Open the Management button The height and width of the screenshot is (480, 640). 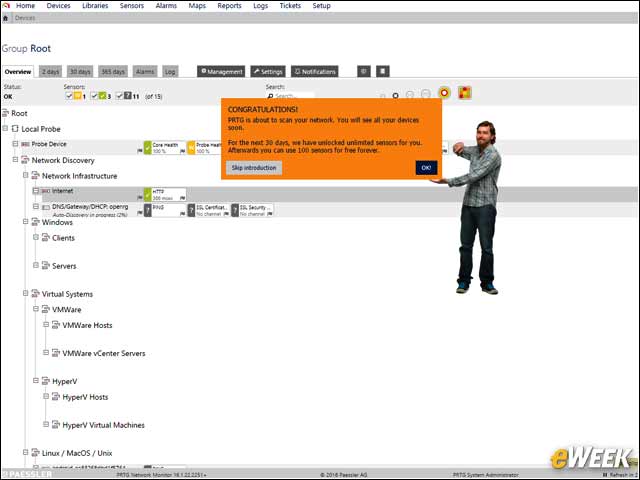tap(221, 71)
